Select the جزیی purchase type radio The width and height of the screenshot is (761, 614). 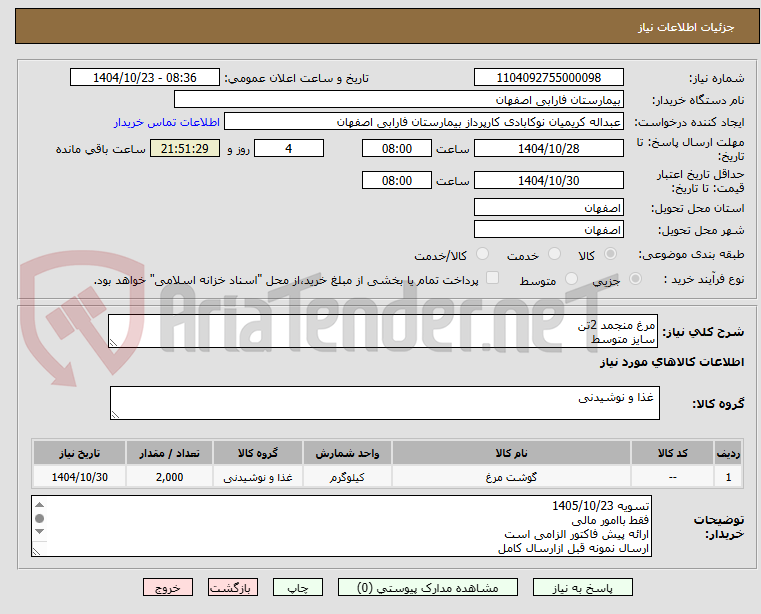[x=635, y=279]
